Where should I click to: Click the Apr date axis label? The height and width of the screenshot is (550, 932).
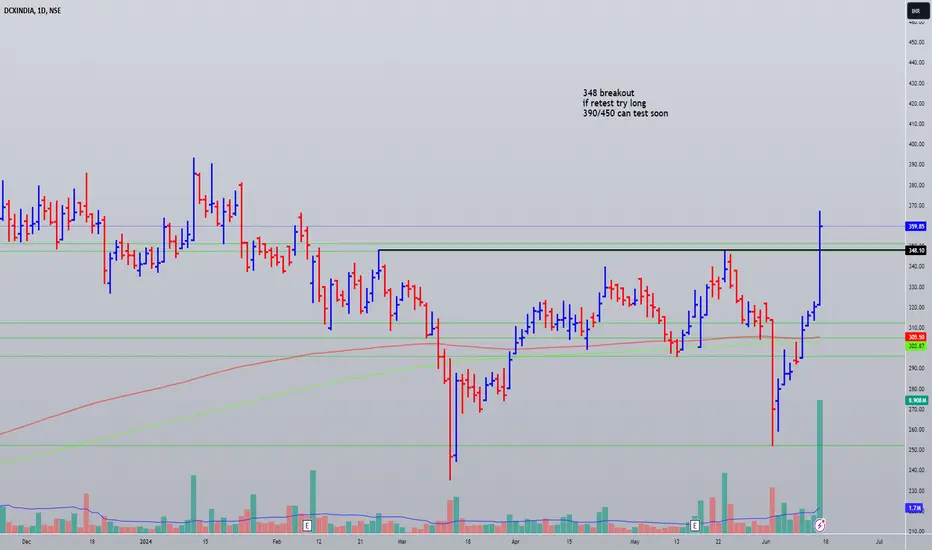tap(515, 542)
